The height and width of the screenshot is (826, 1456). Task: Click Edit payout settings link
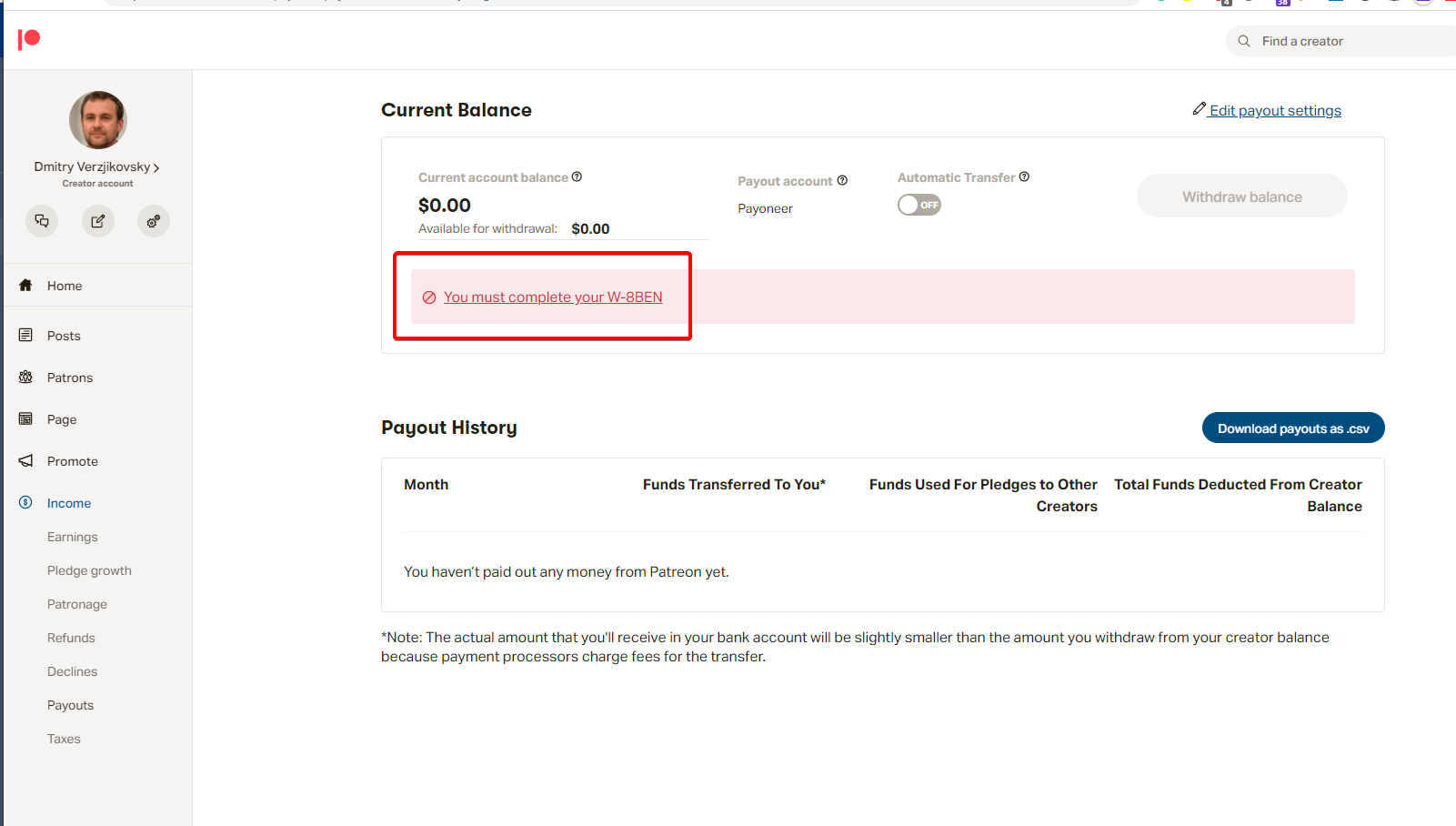[1275, 110]
